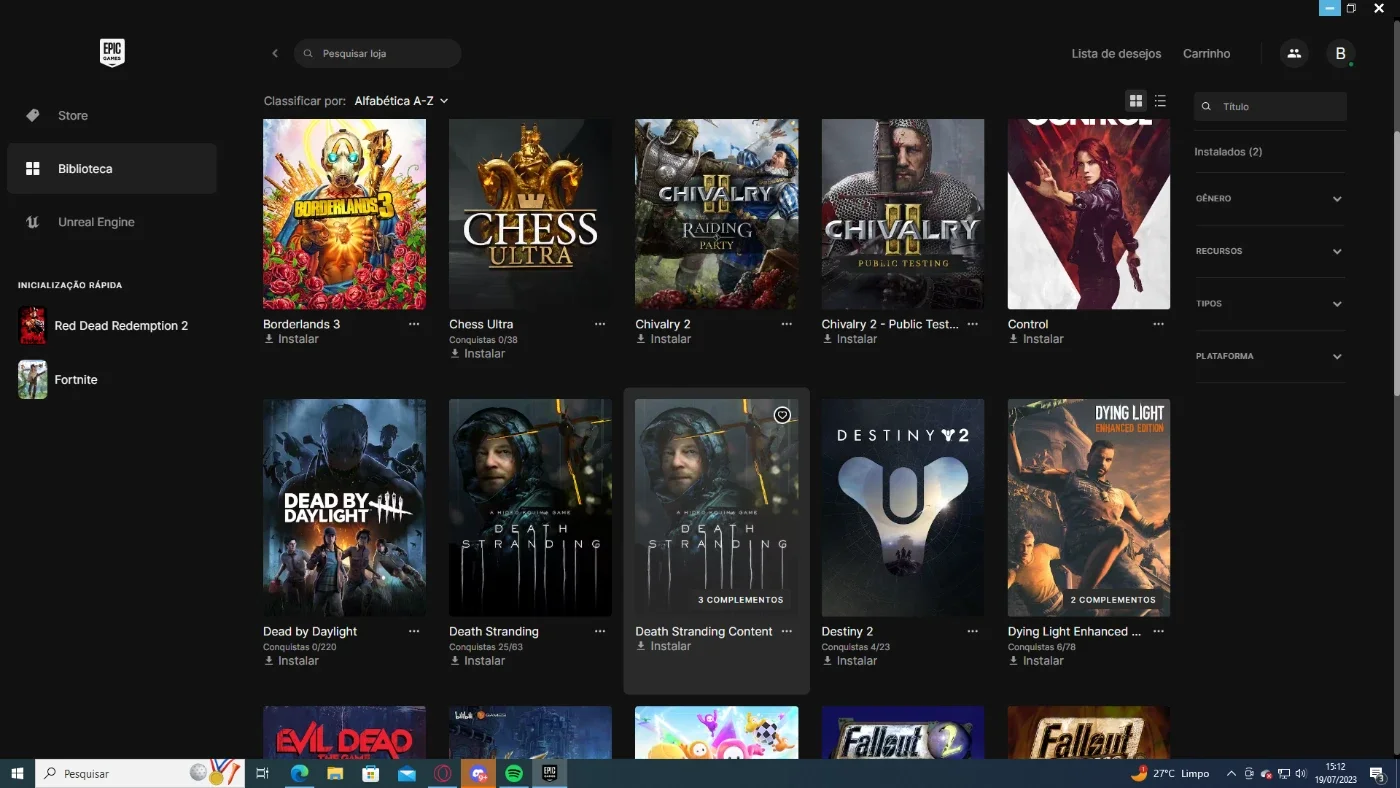The image size is (1400, 788).
Task: Open options for Chivalry 2 - Public Test
Action: pyautogui.click(x=973, y=324)
